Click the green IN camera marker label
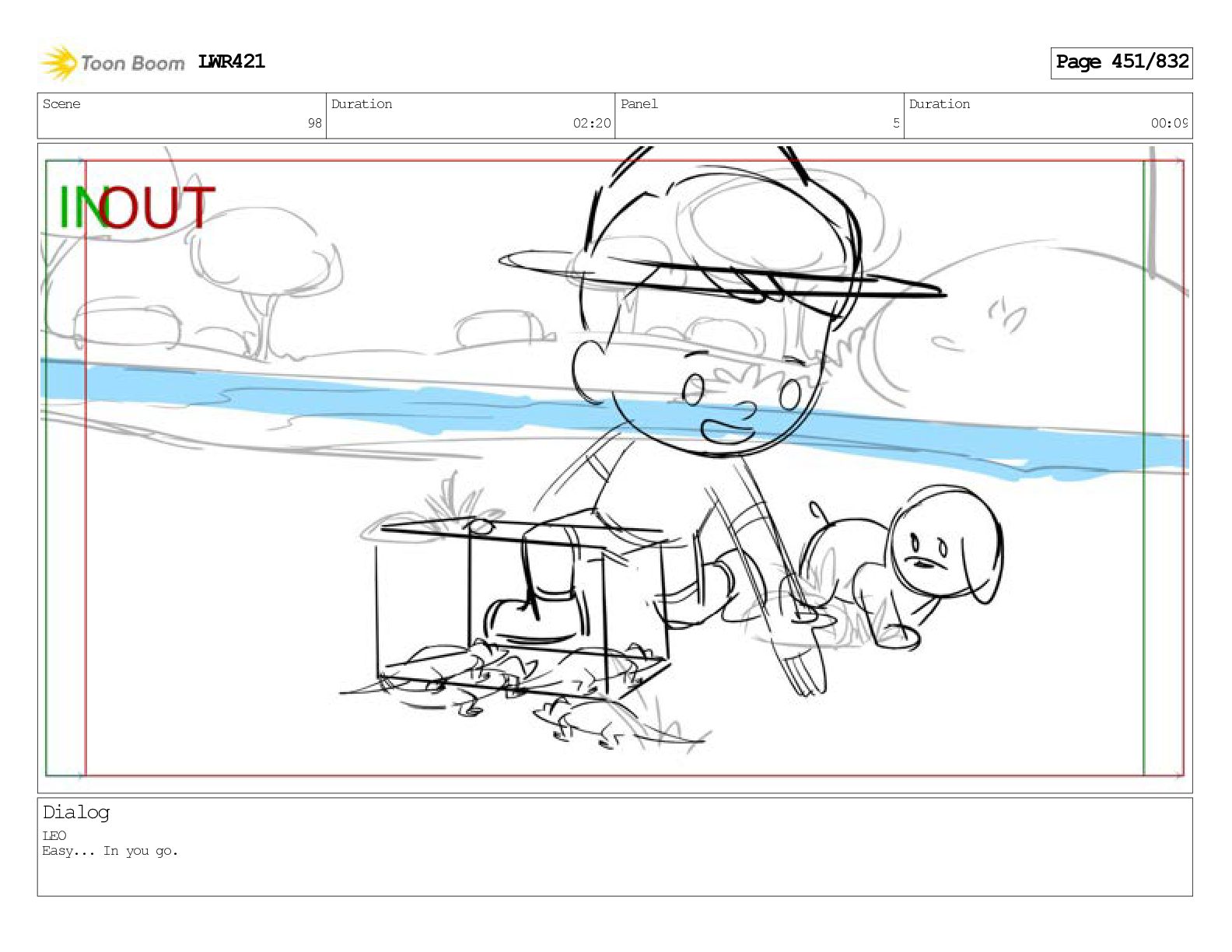Image resolution: width=1232 pixels, height=952 pixels. 79,207
